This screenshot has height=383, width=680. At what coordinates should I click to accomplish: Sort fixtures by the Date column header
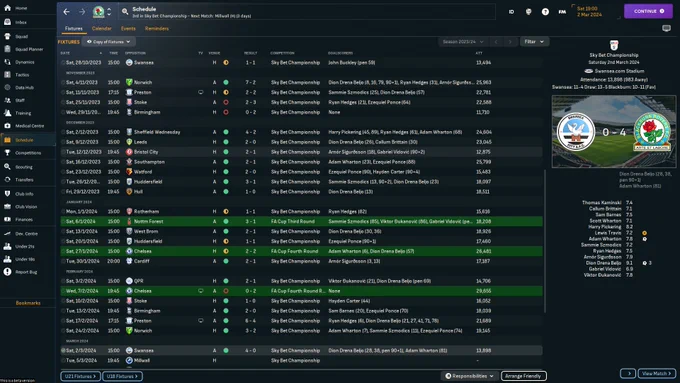pos(65,53)
